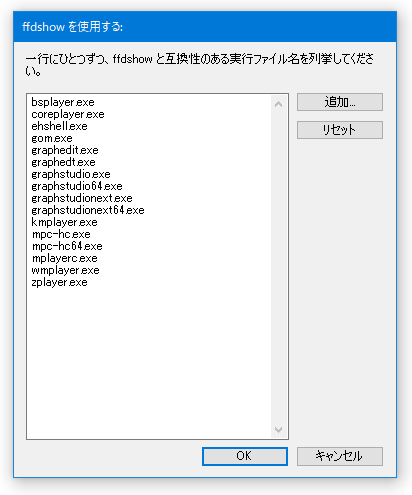Select the zplayer.exe line
The width and height of the screenshot is (412, 495).
point(59,282)
